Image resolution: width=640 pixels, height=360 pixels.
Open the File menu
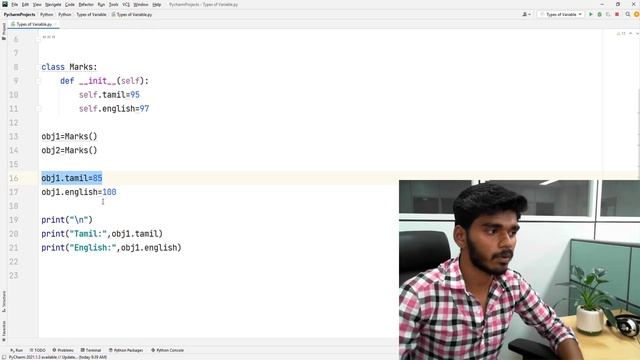pyautogui.click(x=15, y=4)
